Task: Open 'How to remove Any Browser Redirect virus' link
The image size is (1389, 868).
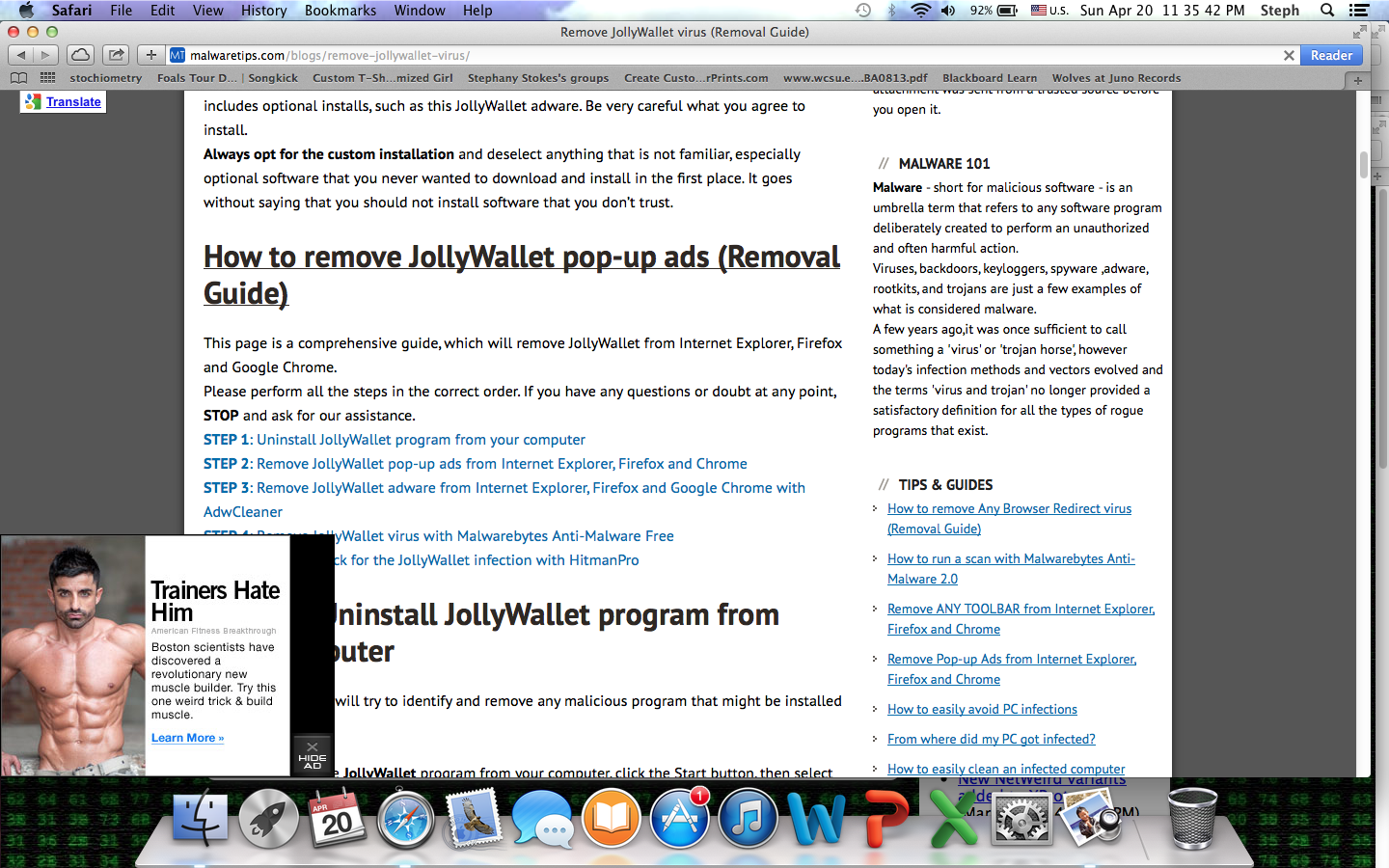Action: click(1009, 519)
